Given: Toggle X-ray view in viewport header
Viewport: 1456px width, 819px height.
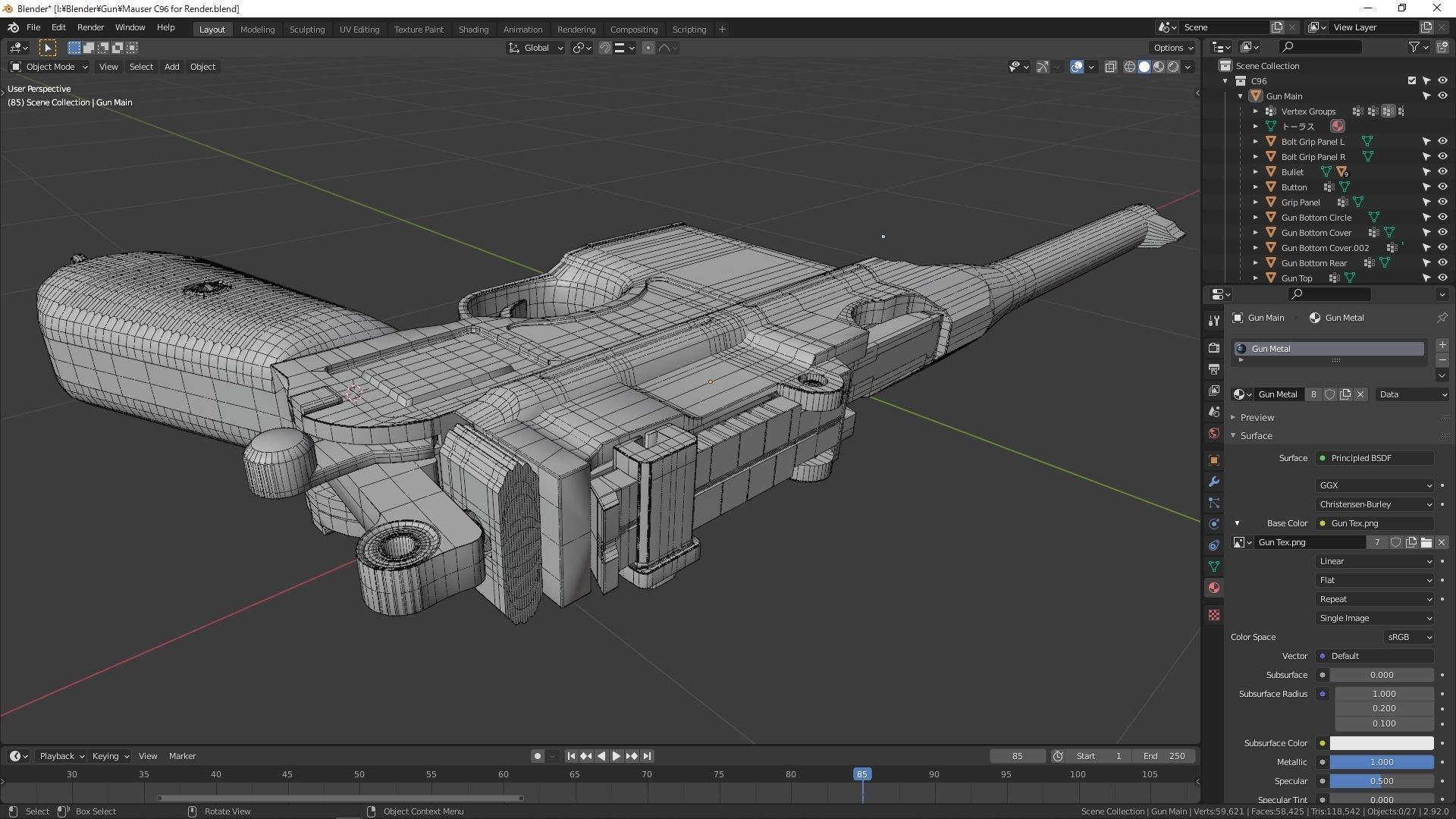Looking at the screenshot, I should click(x=1111, y=67).
